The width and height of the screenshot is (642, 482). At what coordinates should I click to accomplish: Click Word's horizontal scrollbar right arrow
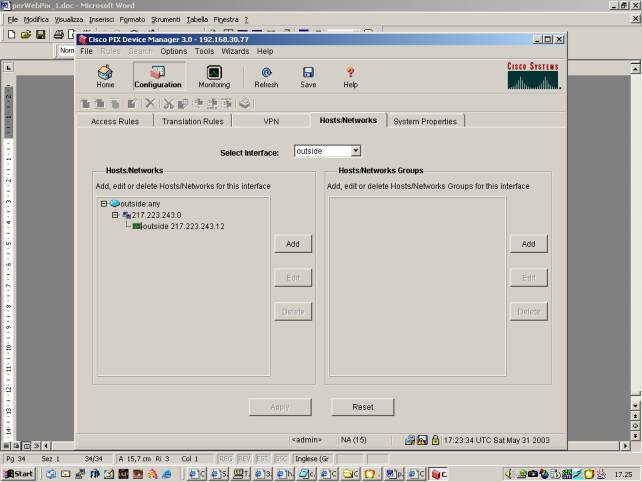point(625,446)
